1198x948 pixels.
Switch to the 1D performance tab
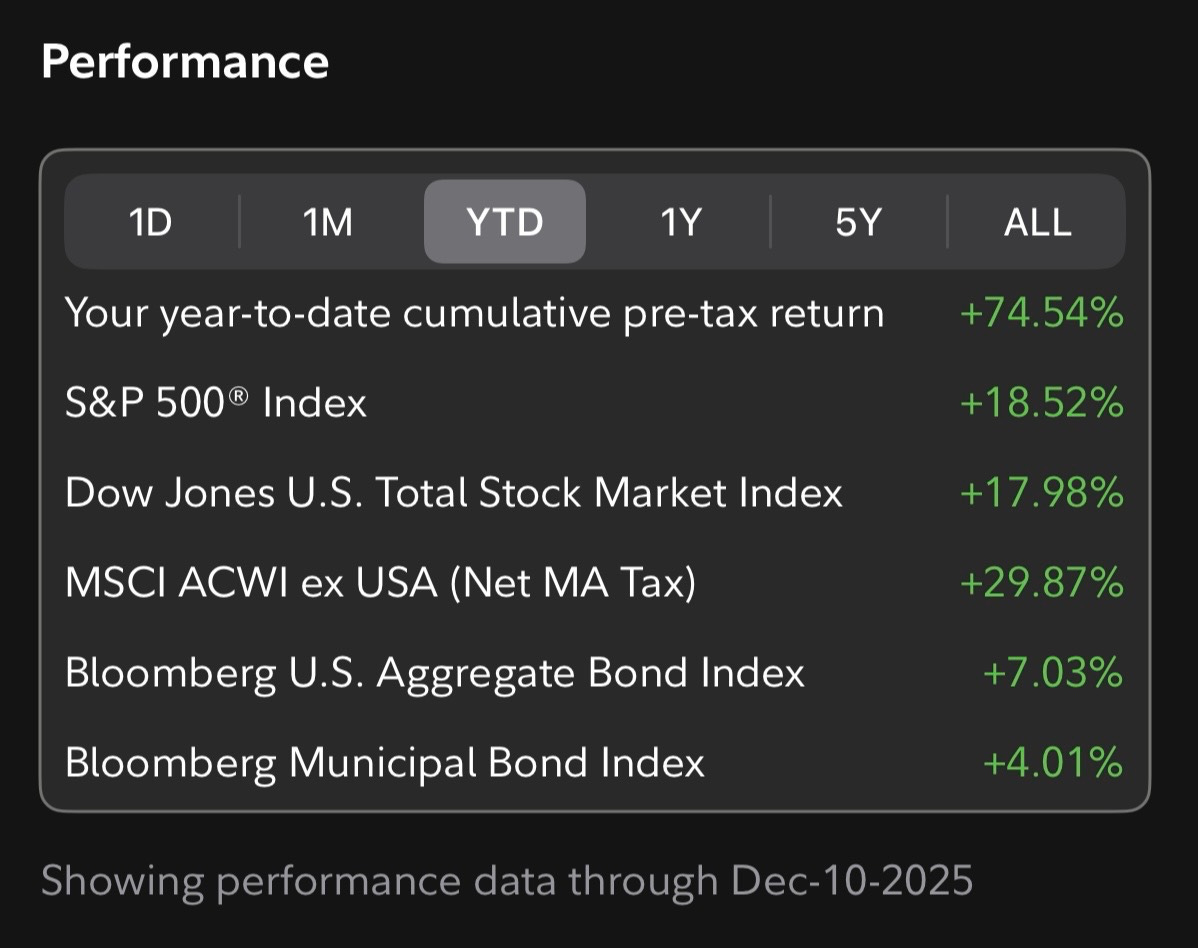tap(151, 222)
